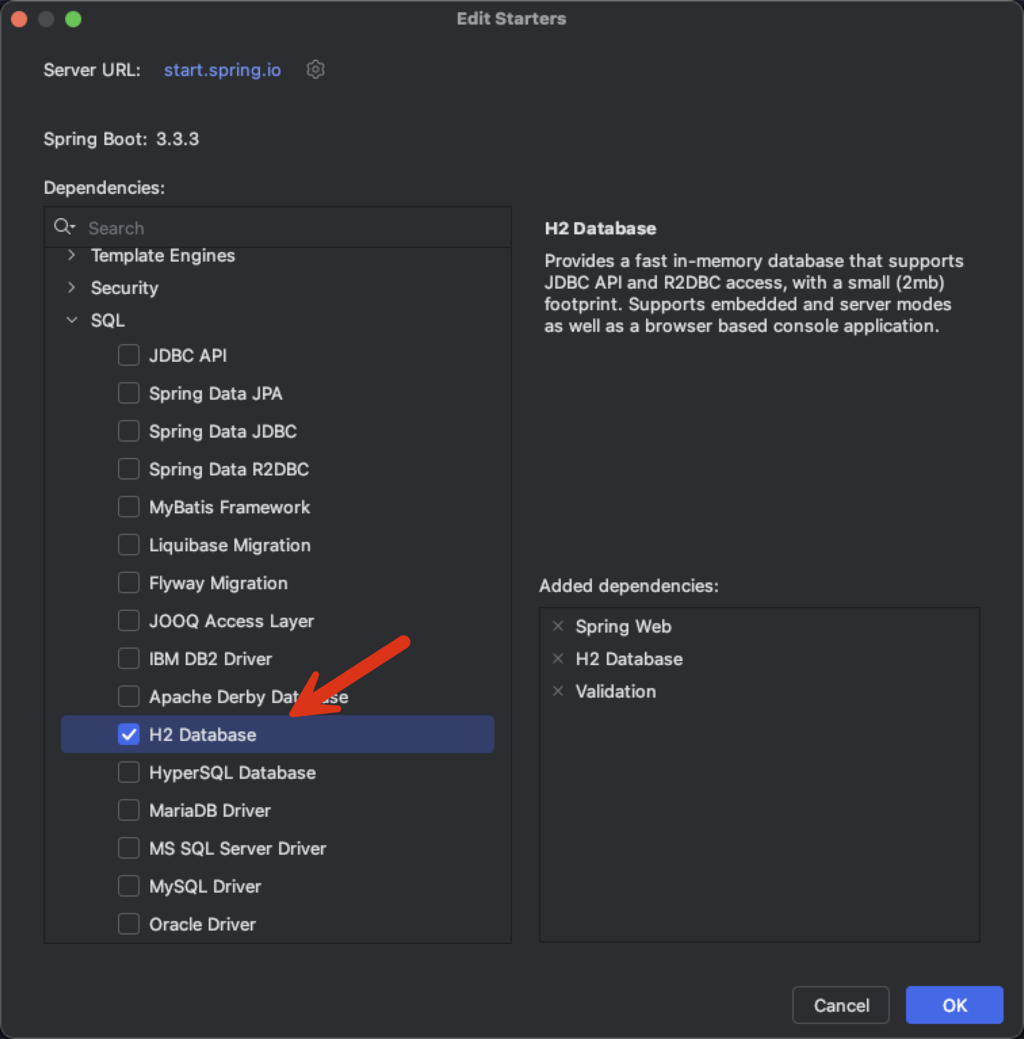1024x1039 pixels.
Task: Focus the dependencies search field
Action: pos(290,228)
